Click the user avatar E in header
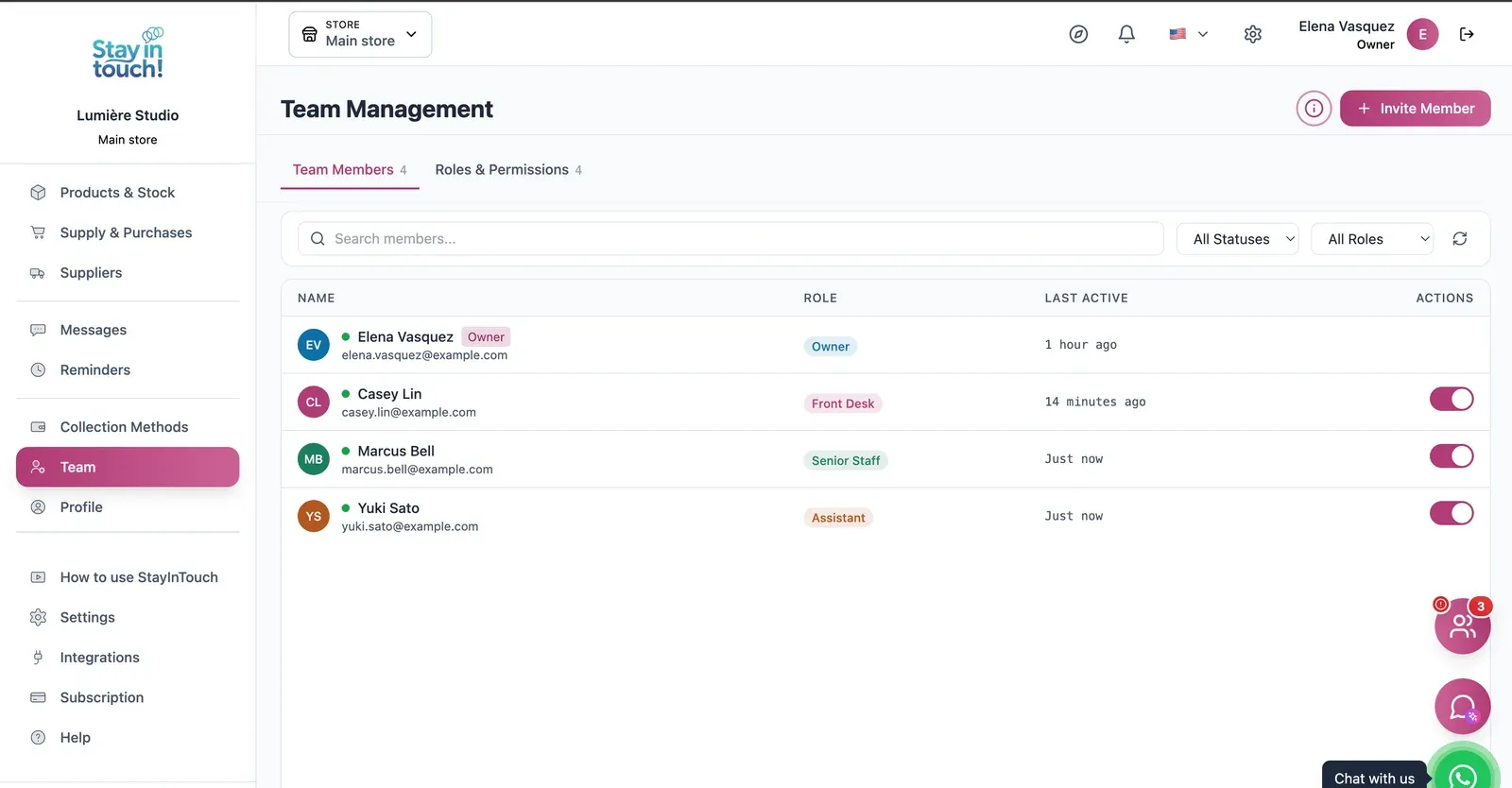 click(x=1422, y=34)
